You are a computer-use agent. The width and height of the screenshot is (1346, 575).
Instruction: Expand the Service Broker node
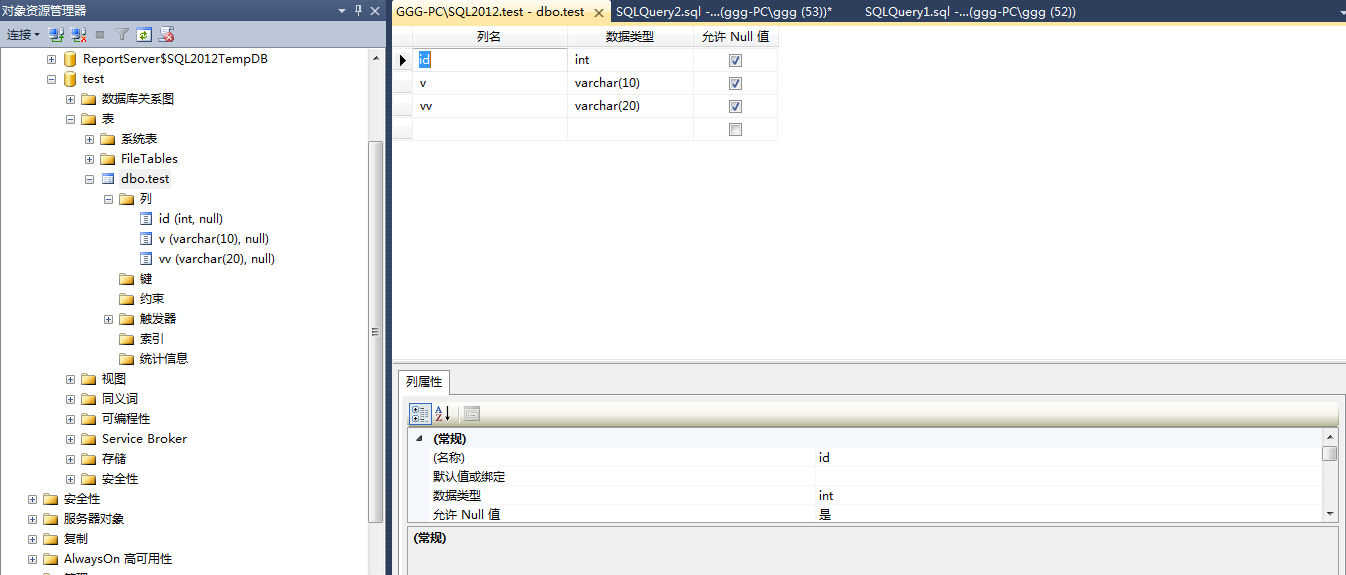(x=71, y=439)
